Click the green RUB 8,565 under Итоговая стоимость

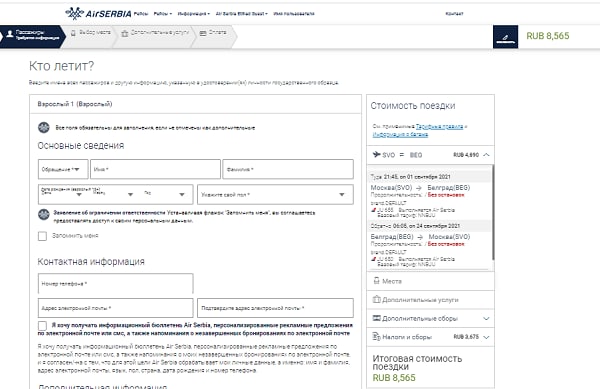click(x=394, y=378)
